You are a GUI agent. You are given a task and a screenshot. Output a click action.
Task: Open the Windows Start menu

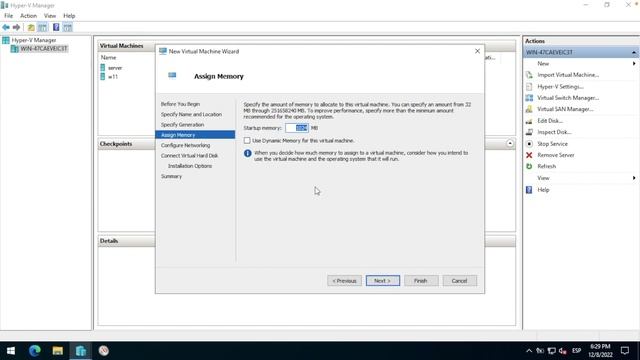coord(11,351)
